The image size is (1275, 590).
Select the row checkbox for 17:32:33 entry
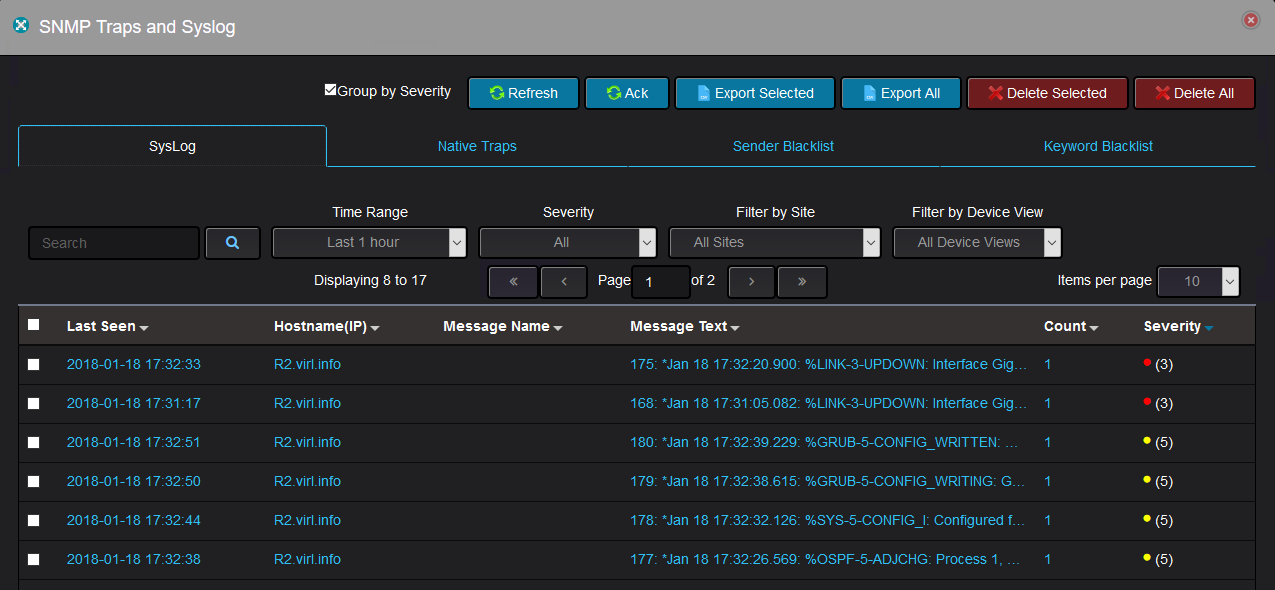(x=34, y=365)
